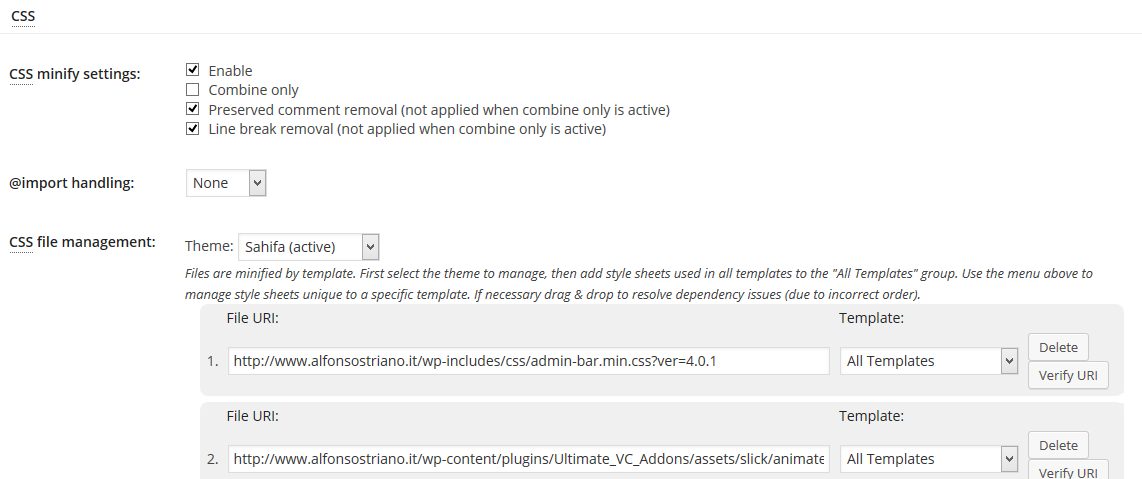Open the Template dropdown for file 2
The height and width of the screenshot is (479, 1142).
pos(929,459)
